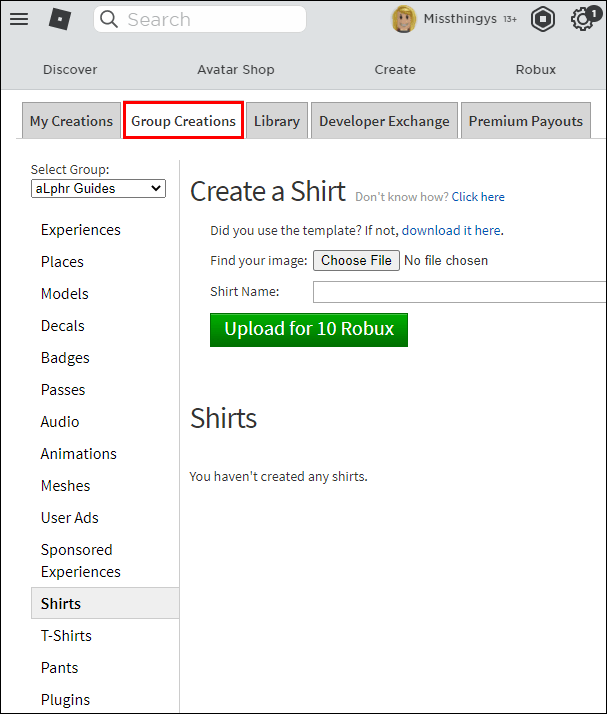Viewport: 607px width, 714px height.
Task: Open the Premium Payouts tab
Action: tap(526, 121)
